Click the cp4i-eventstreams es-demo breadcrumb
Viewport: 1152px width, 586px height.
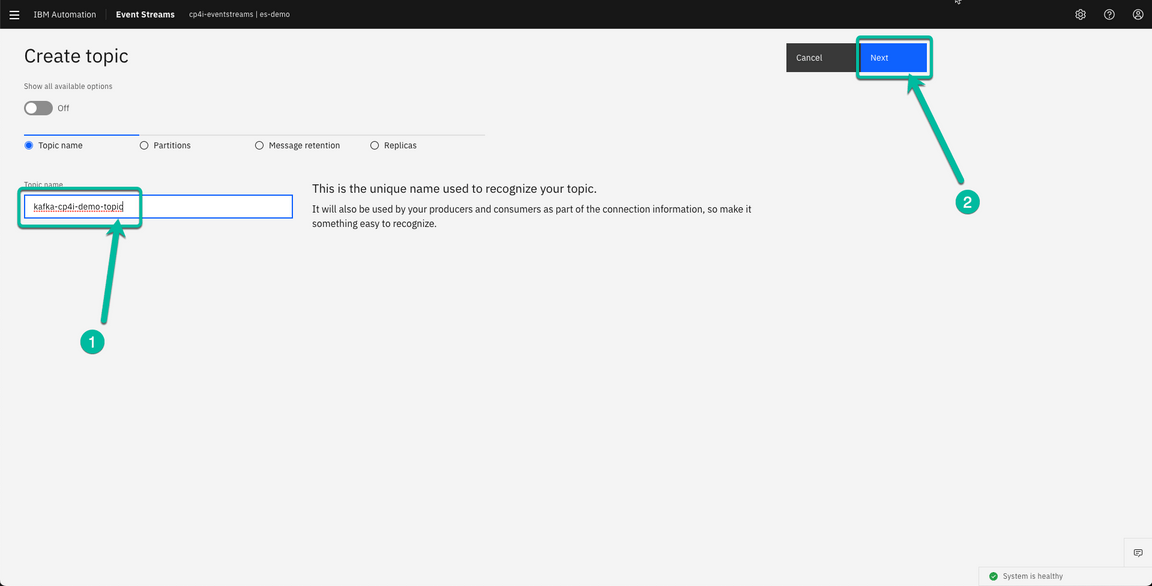coord(240,14)
